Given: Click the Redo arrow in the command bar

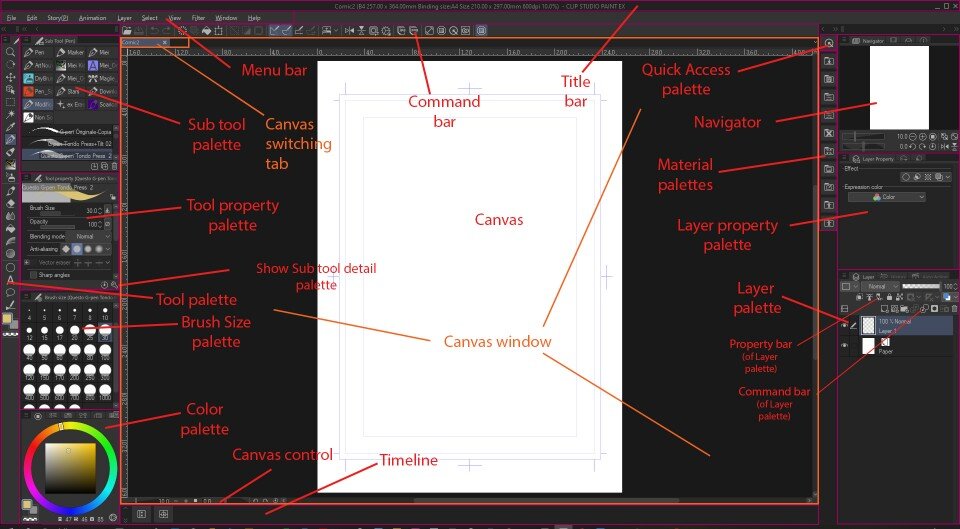Looking at the screenshot, I should 167,31.
